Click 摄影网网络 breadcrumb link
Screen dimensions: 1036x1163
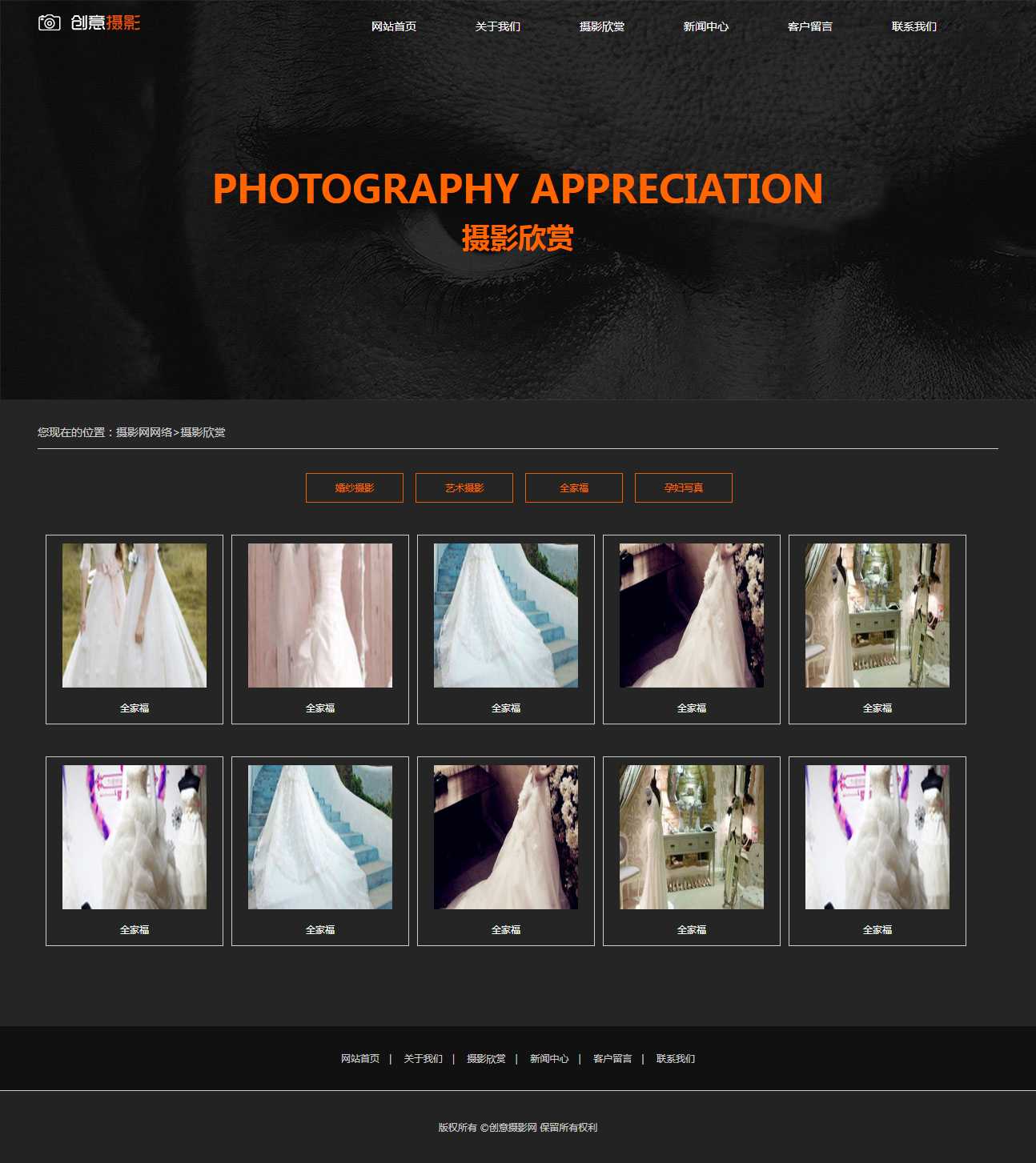[x=144, y=432]
